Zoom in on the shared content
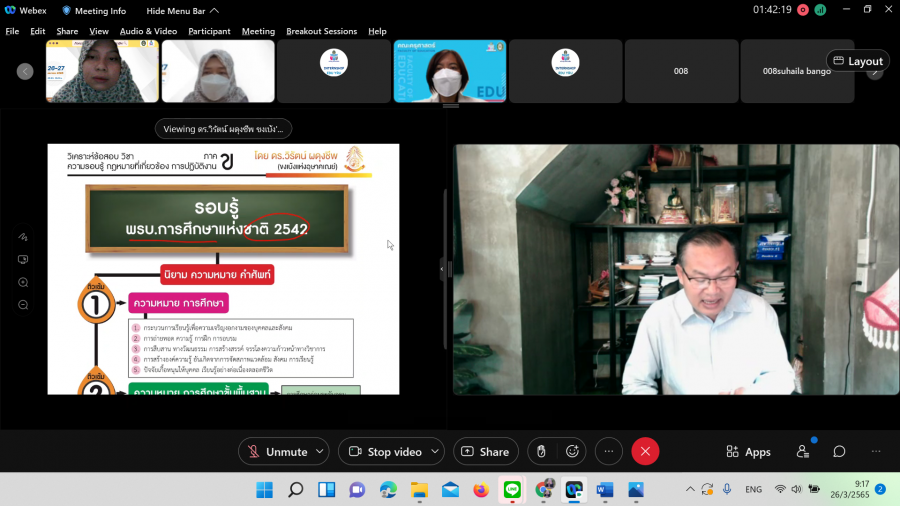 [23, 282]
